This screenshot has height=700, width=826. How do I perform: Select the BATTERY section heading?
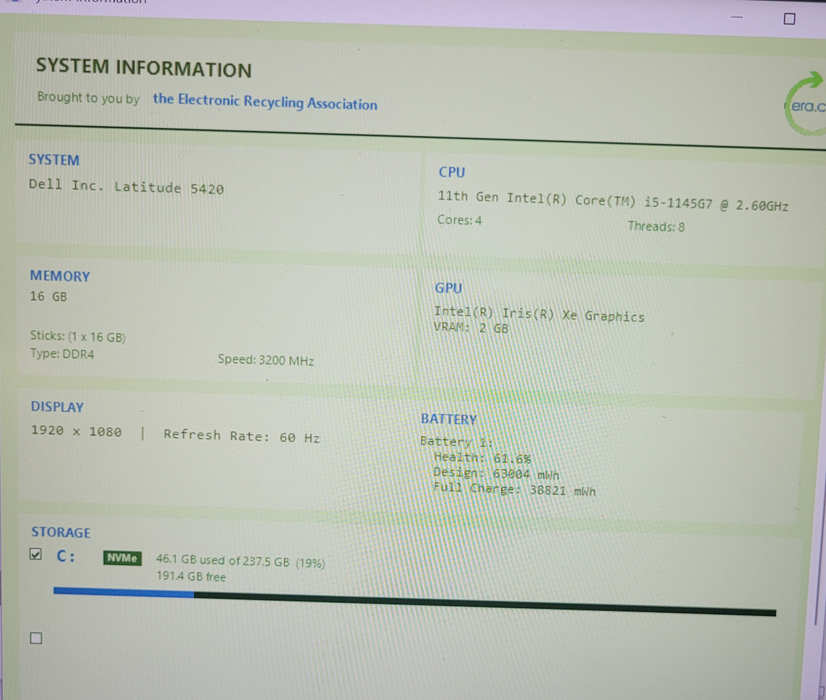pos(449,419)
